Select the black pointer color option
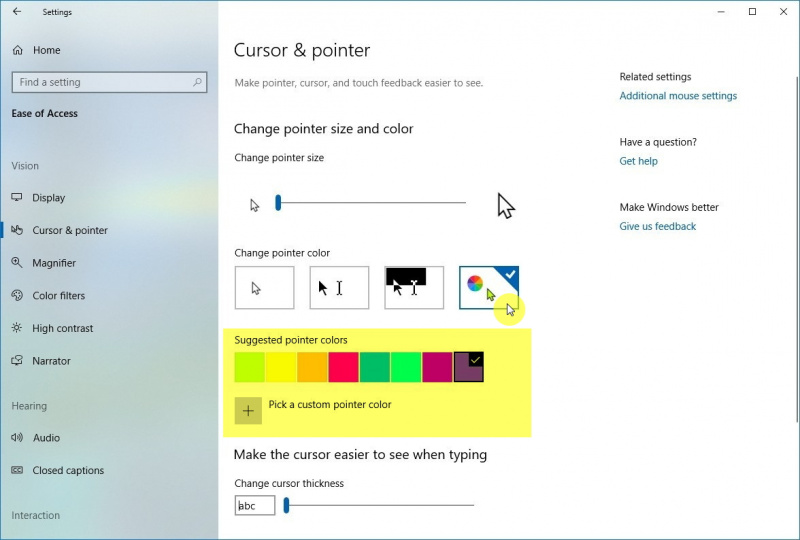Screen dimensions: 800x540 click(x=339, y=287)
